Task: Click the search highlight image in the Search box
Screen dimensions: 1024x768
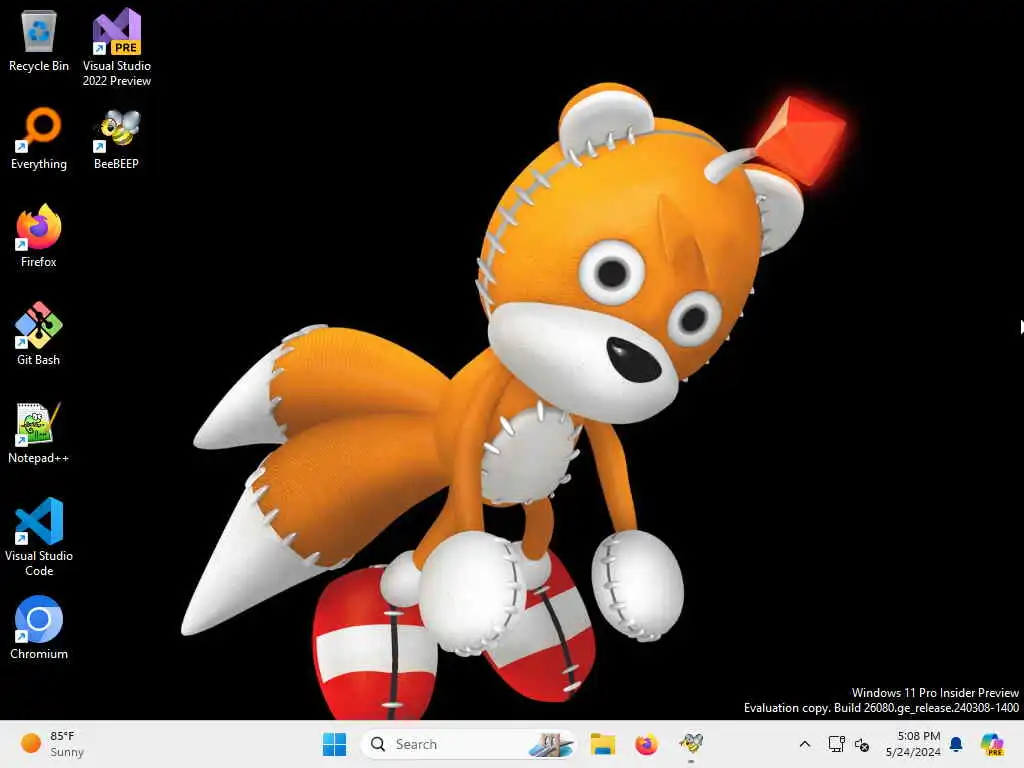Action: (551, 744)
